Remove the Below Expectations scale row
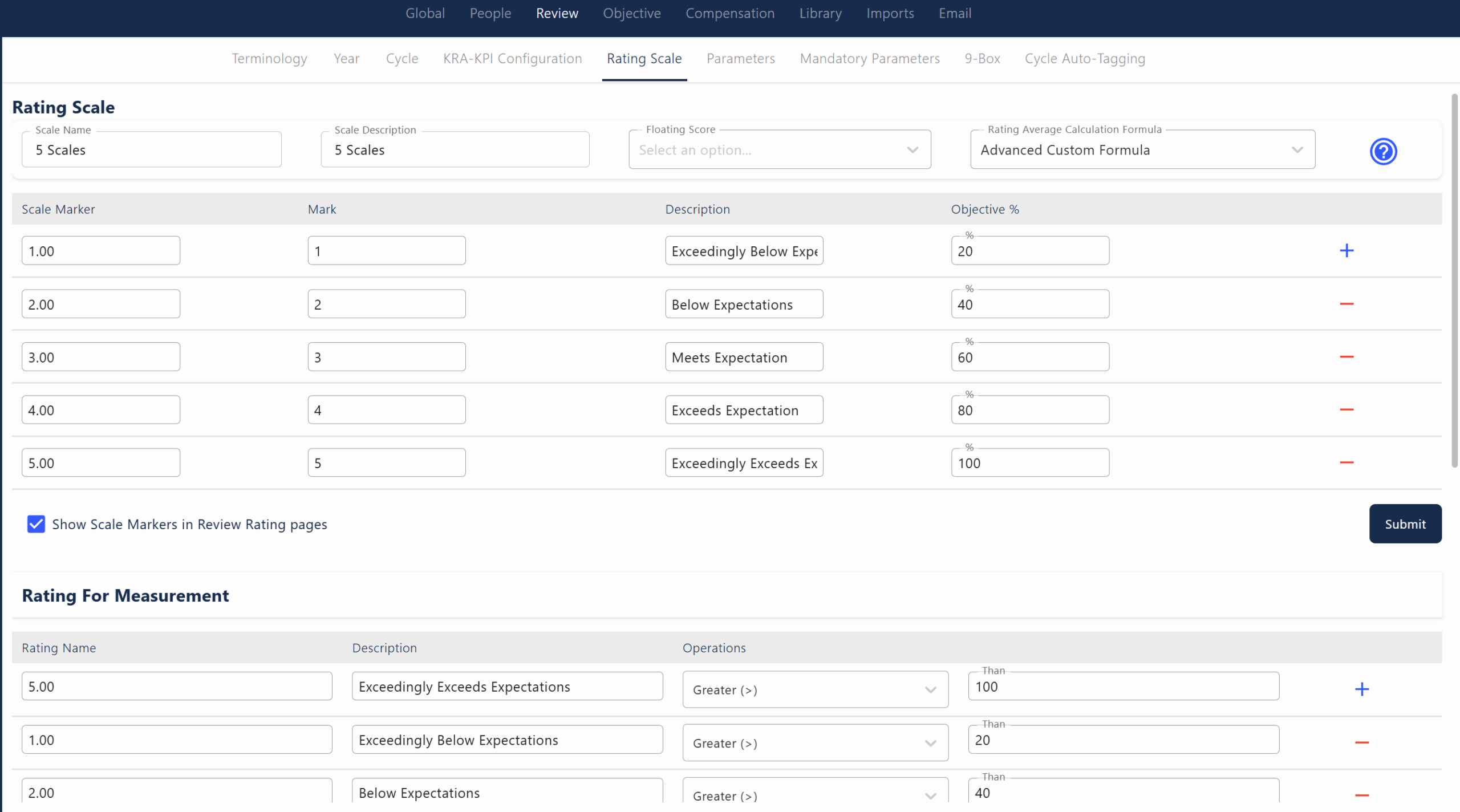Image resolution: width=1460 pixels, height=812 pixels. point(1347,304)
